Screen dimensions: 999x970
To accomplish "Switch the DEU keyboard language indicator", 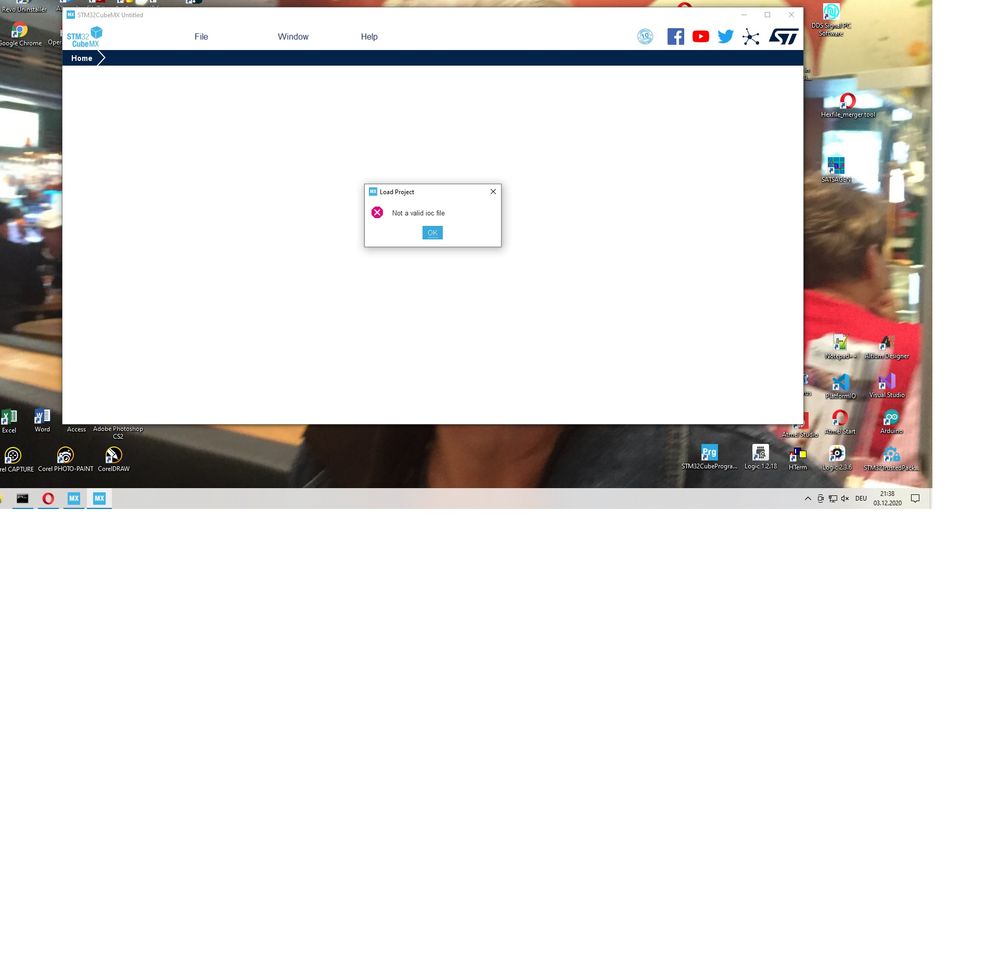I will (861, 498).
